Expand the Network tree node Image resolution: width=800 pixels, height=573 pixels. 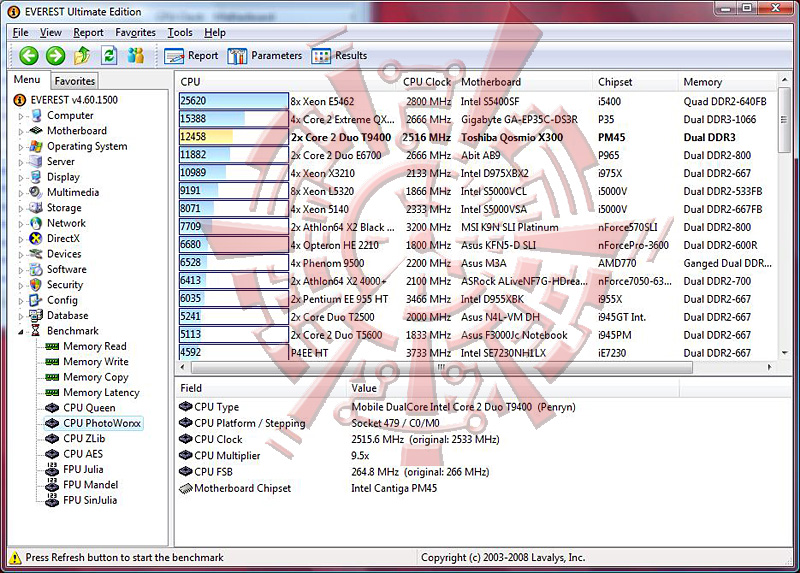(x=21, y=224)
